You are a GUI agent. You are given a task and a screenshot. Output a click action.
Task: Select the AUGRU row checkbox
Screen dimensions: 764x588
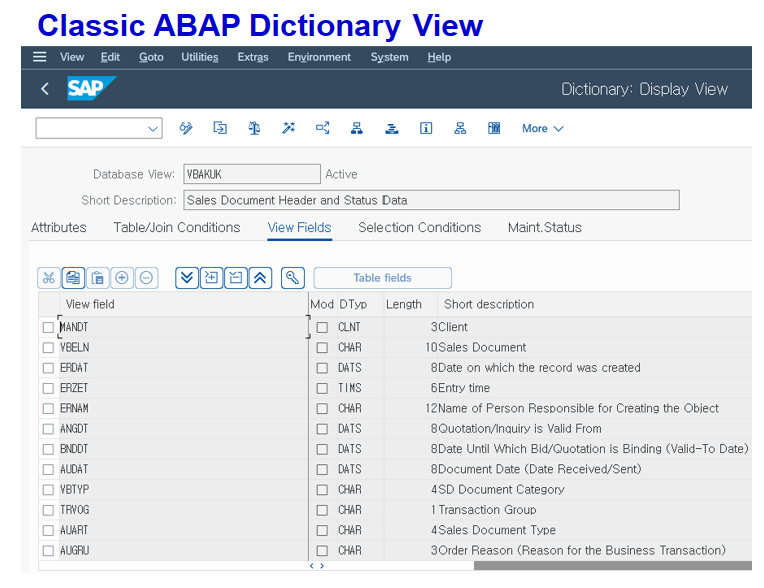click(x=48, y=550)
